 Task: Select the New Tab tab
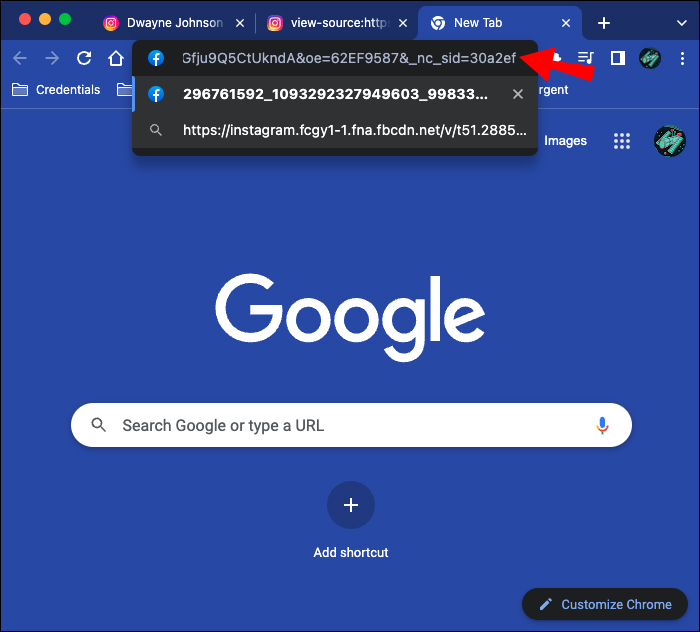[499, 23]
